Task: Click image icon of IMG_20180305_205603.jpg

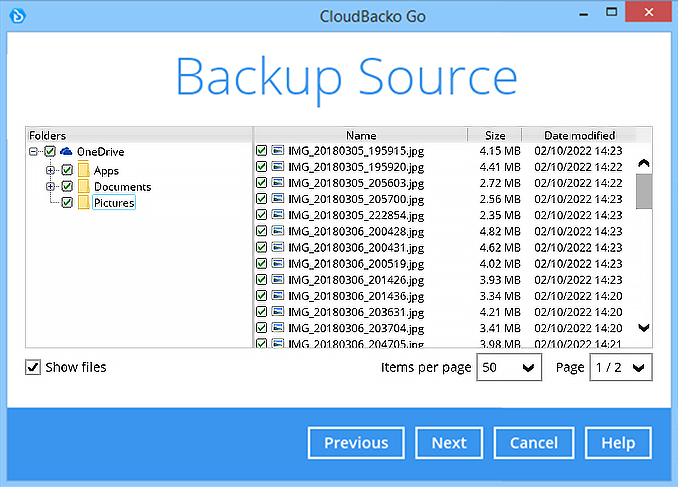Action: click(x=278, y=183)
